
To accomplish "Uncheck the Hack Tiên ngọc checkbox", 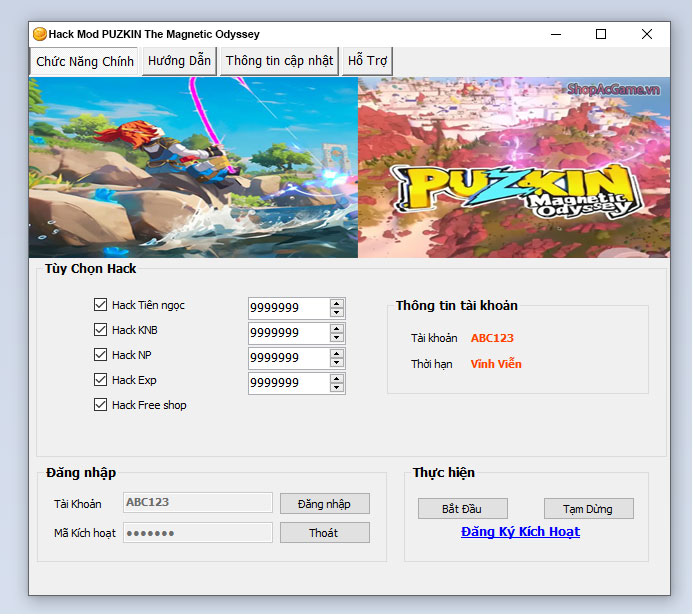I will click(100, 304).
